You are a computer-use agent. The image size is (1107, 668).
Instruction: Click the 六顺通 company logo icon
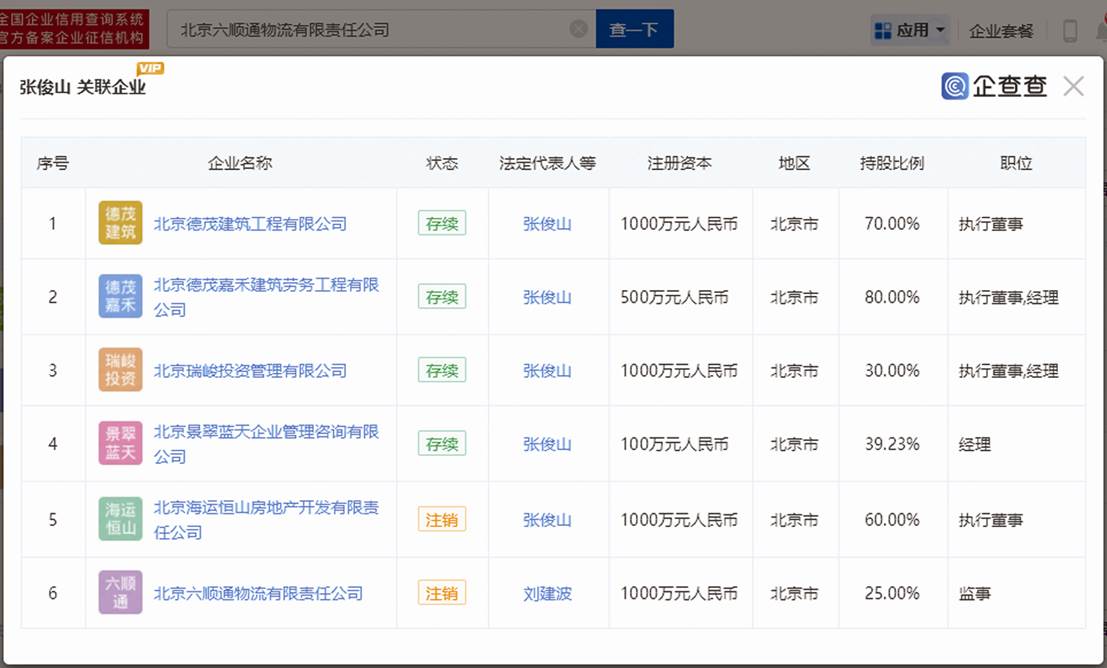click(120, 592)
